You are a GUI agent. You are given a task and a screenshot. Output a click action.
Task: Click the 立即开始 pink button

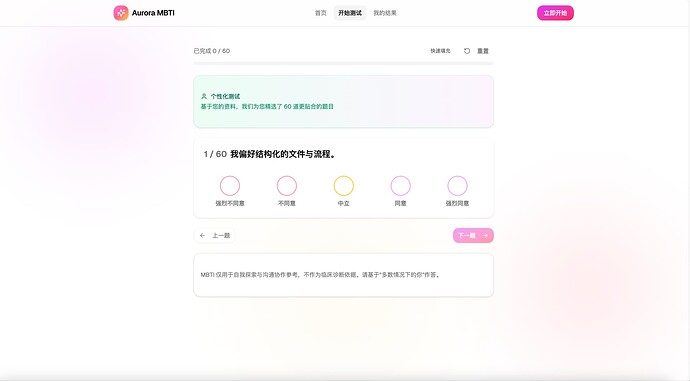555,13
